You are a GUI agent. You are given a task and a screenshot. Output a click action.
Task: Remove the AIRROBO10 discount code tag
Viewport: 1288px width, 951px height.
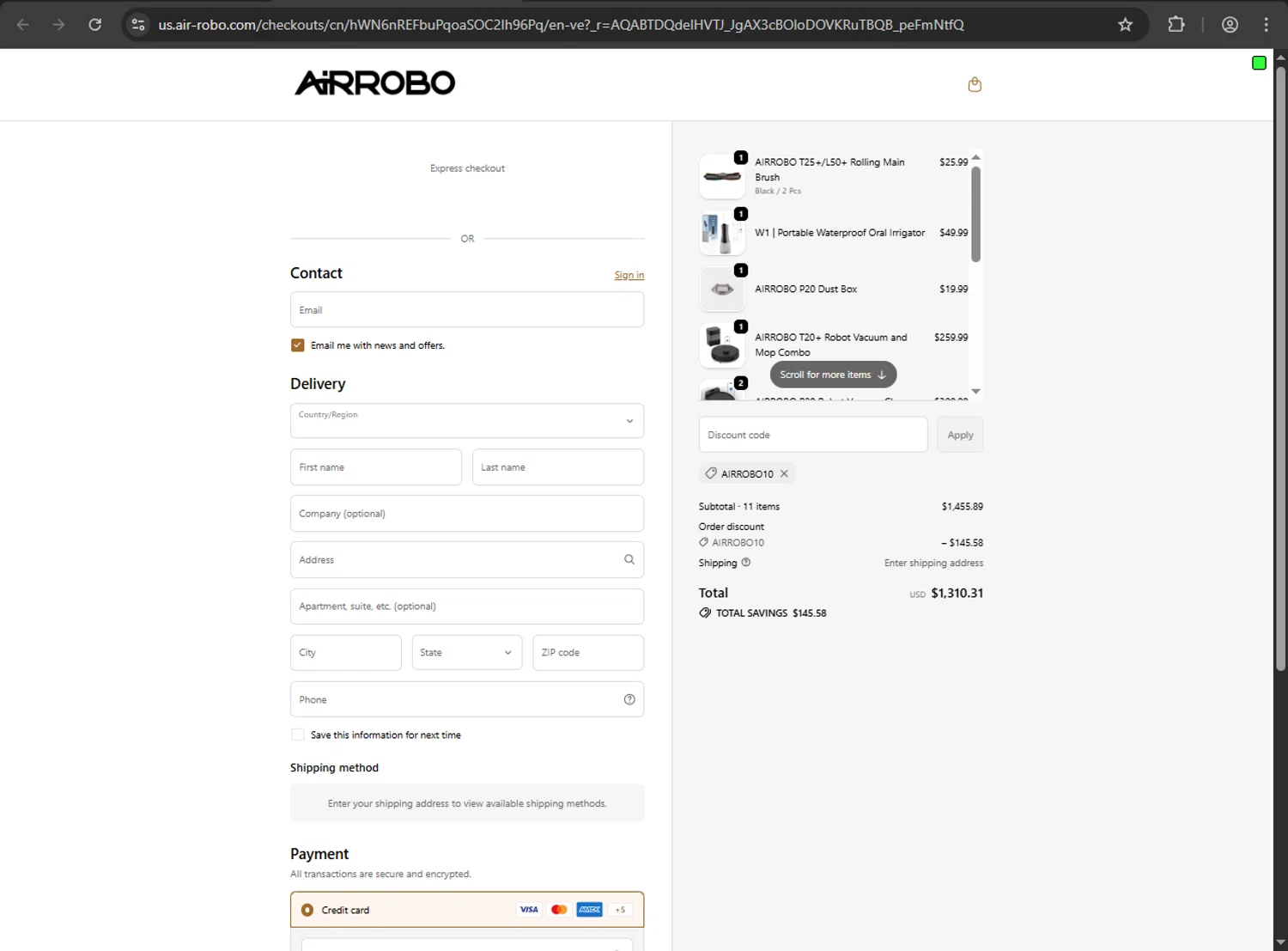(784, 473)
